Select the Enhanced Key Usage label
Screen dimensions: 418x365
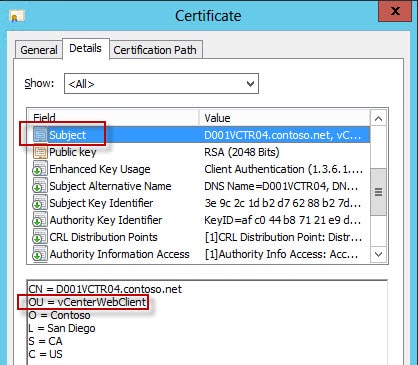coord(100,169)
